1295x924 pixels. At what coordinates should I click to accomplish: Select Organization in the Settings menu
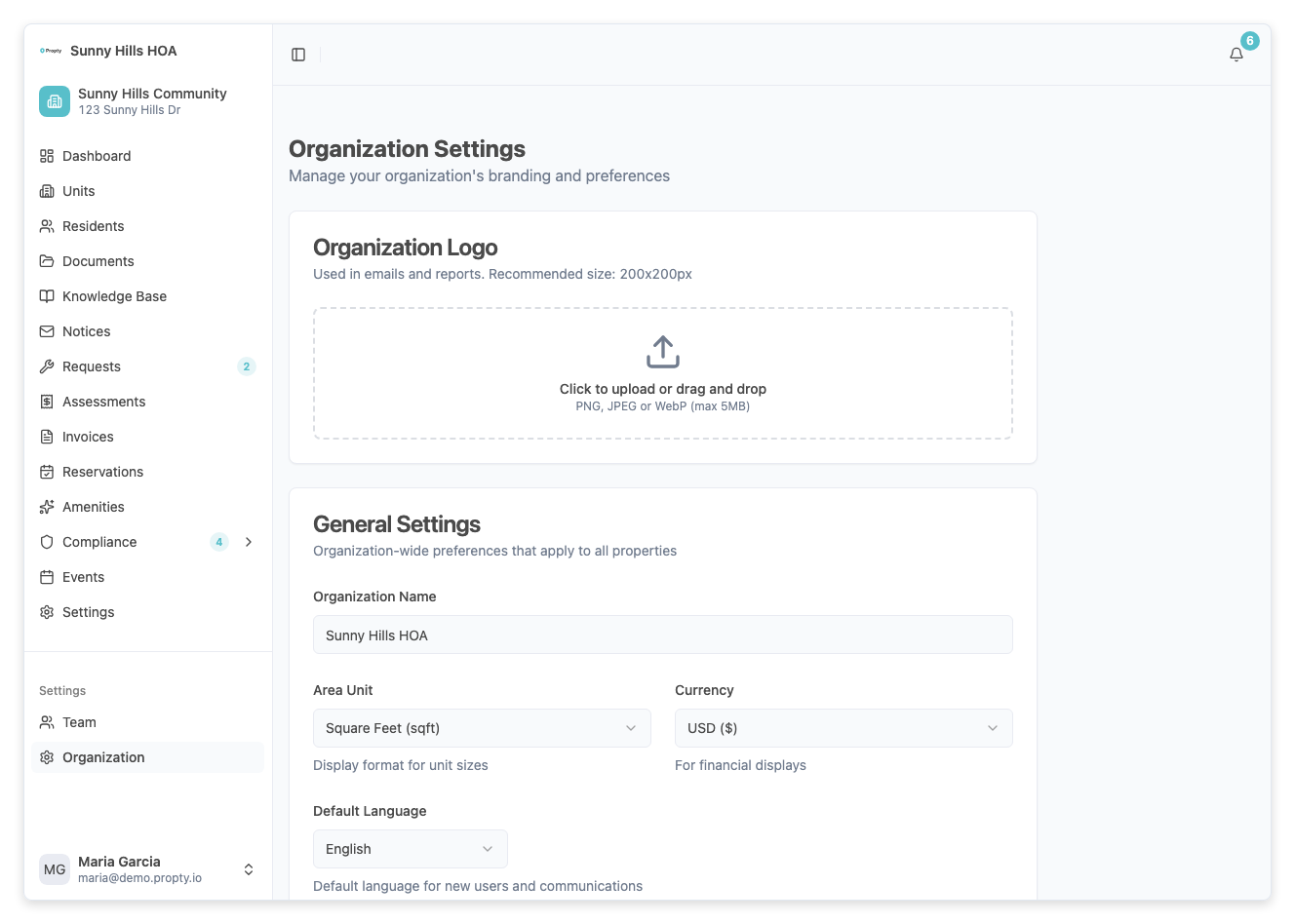[x=102, y=757]
